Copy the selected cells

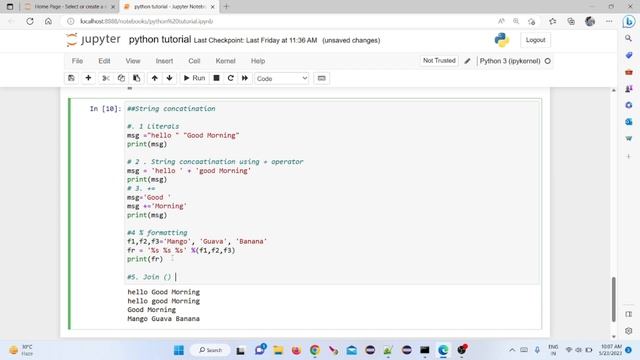point(121,78)
